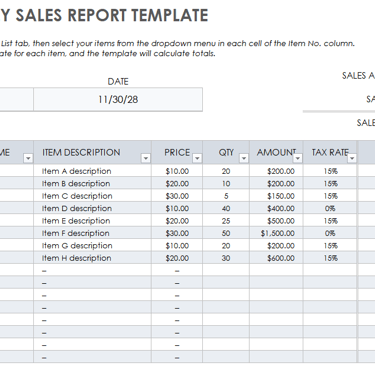Select the Item E tax rate cell

click(330, 221)
